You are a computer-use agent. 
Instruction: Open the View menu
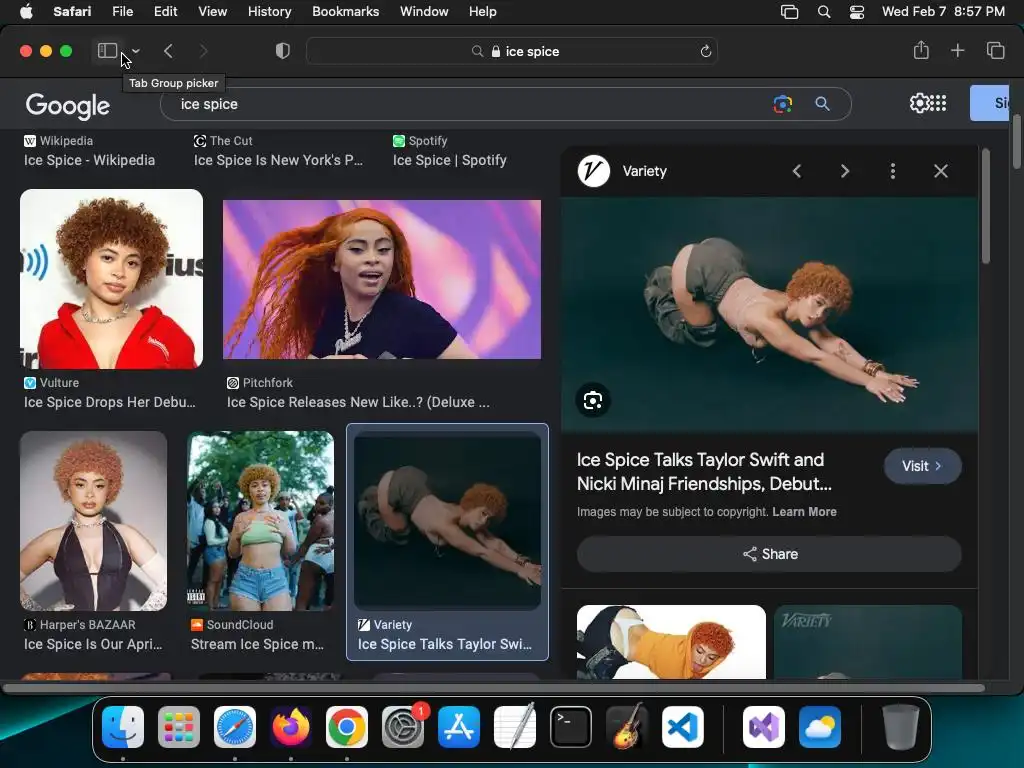(212, 12)
